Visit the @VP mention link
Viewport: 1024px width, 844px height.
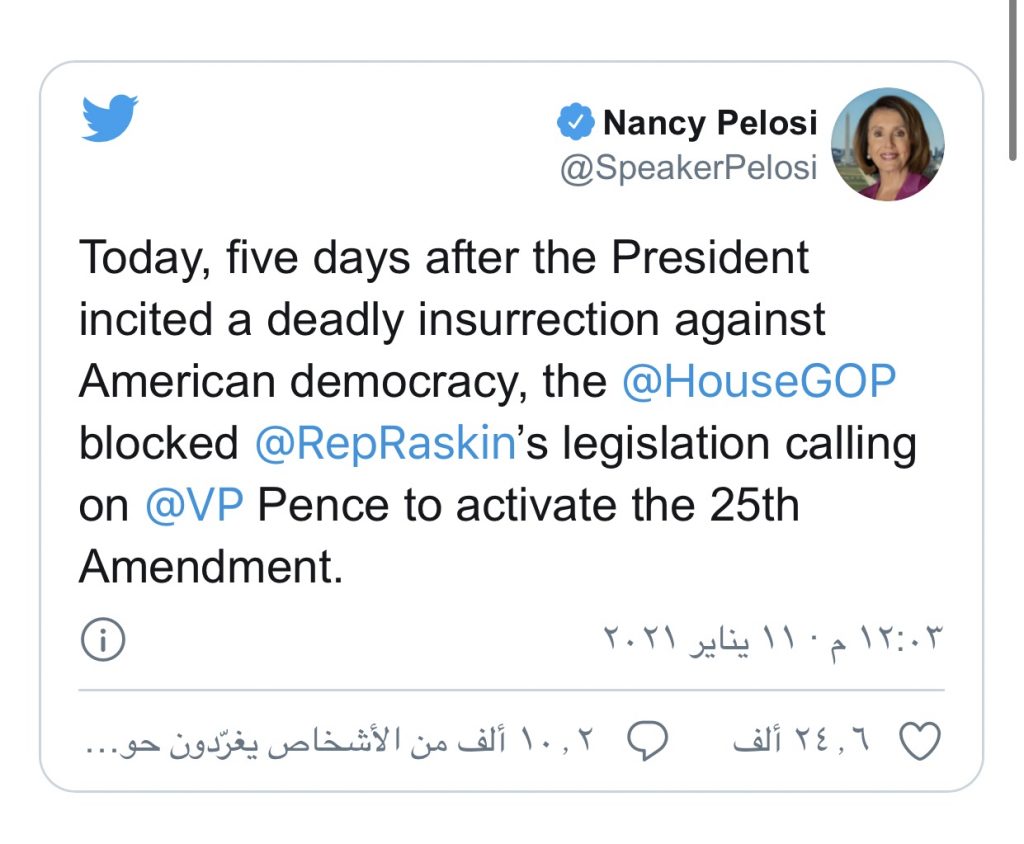(194, 505)
